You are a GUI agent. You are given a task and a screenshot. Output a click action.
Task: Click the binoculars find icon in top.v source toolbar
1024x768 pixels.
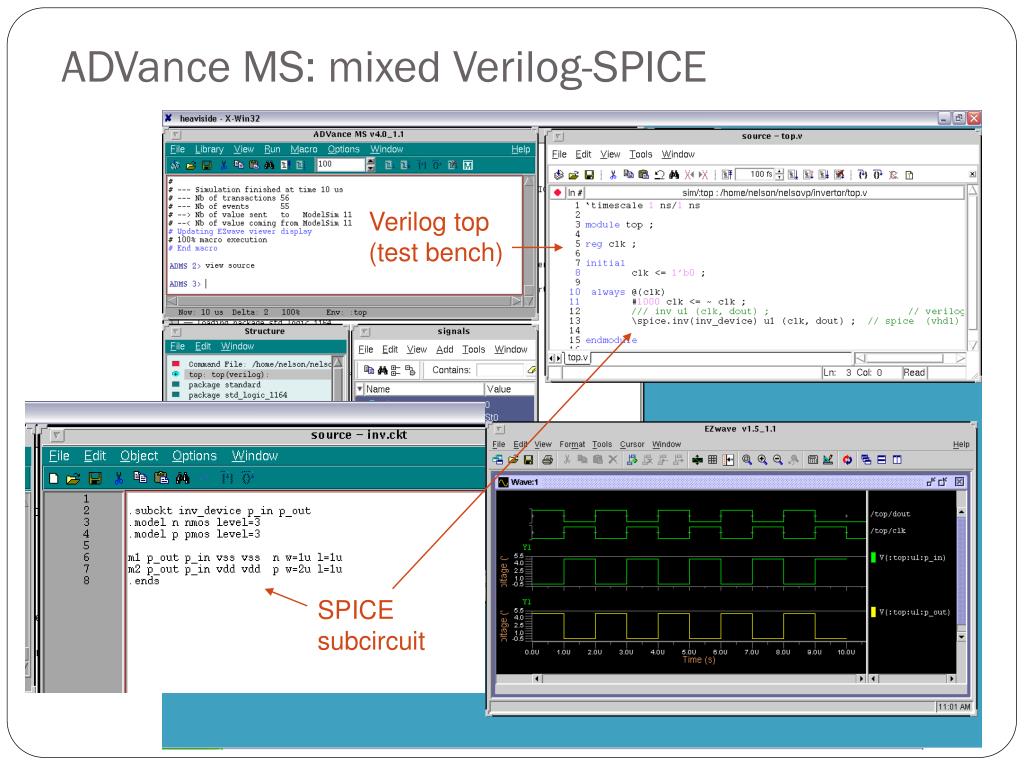(674, 174)
